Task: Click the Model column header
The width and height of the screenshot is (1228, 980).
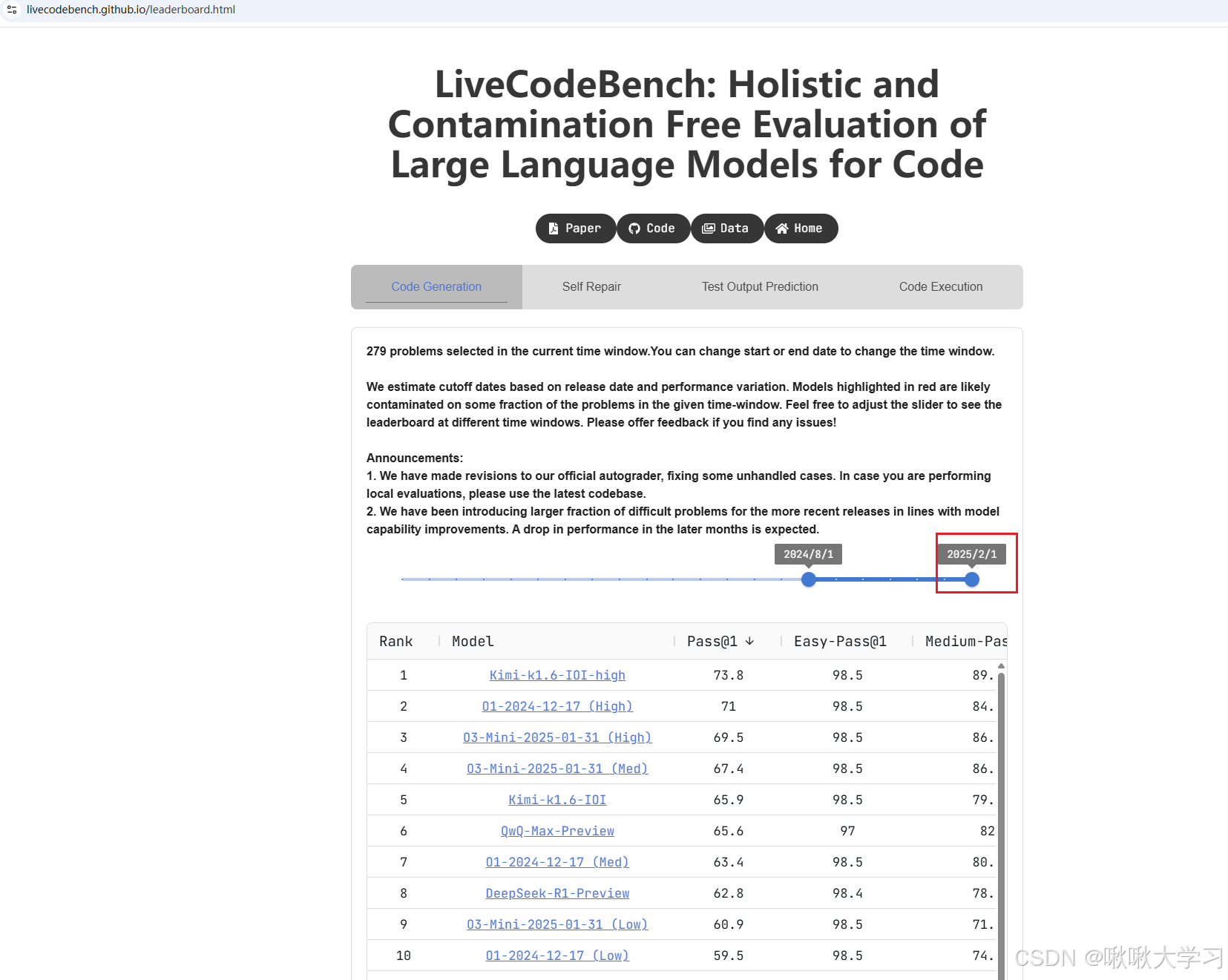Action: [x=473, y=641]
